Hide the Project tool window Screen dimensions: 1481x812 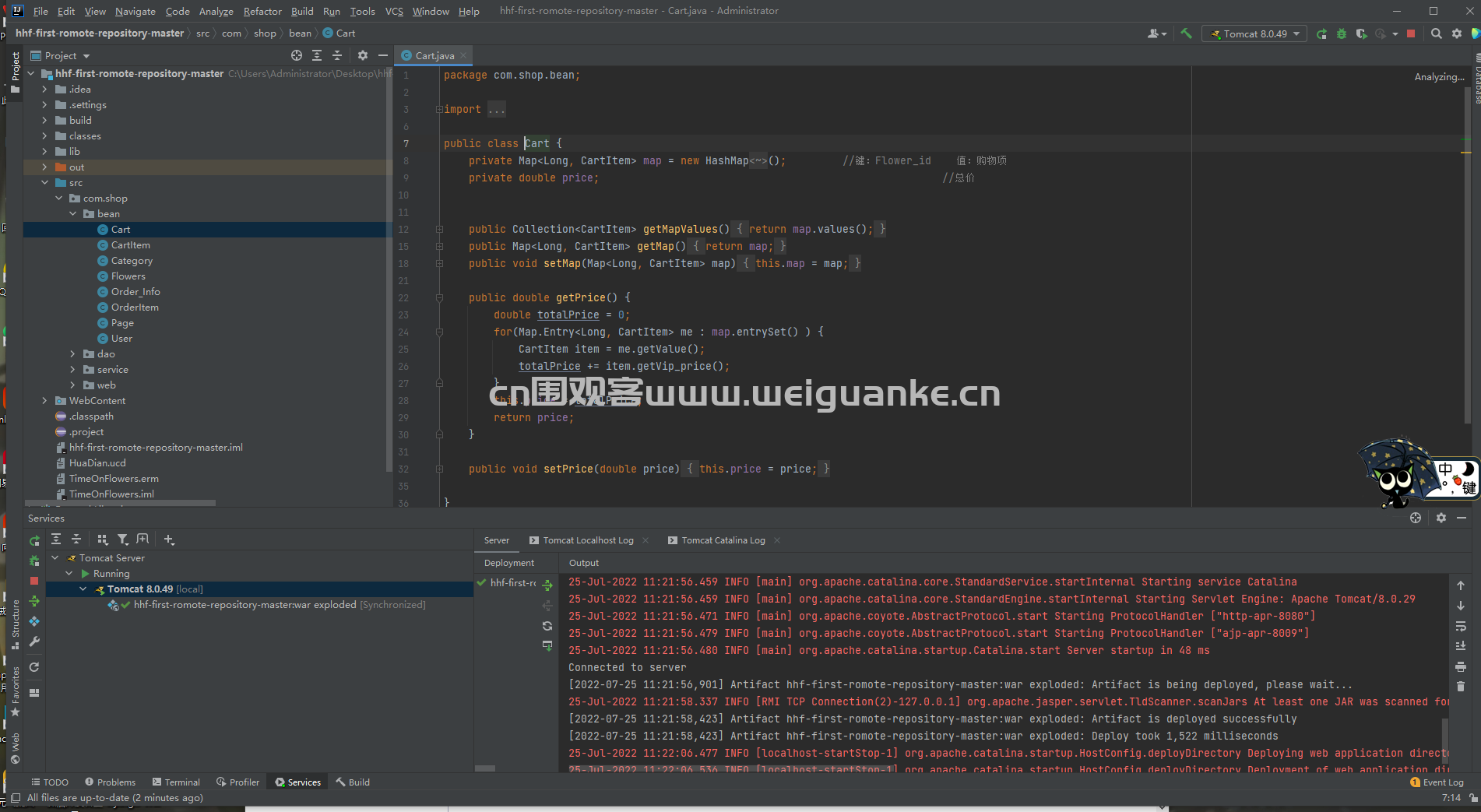[x=382, y=55]
